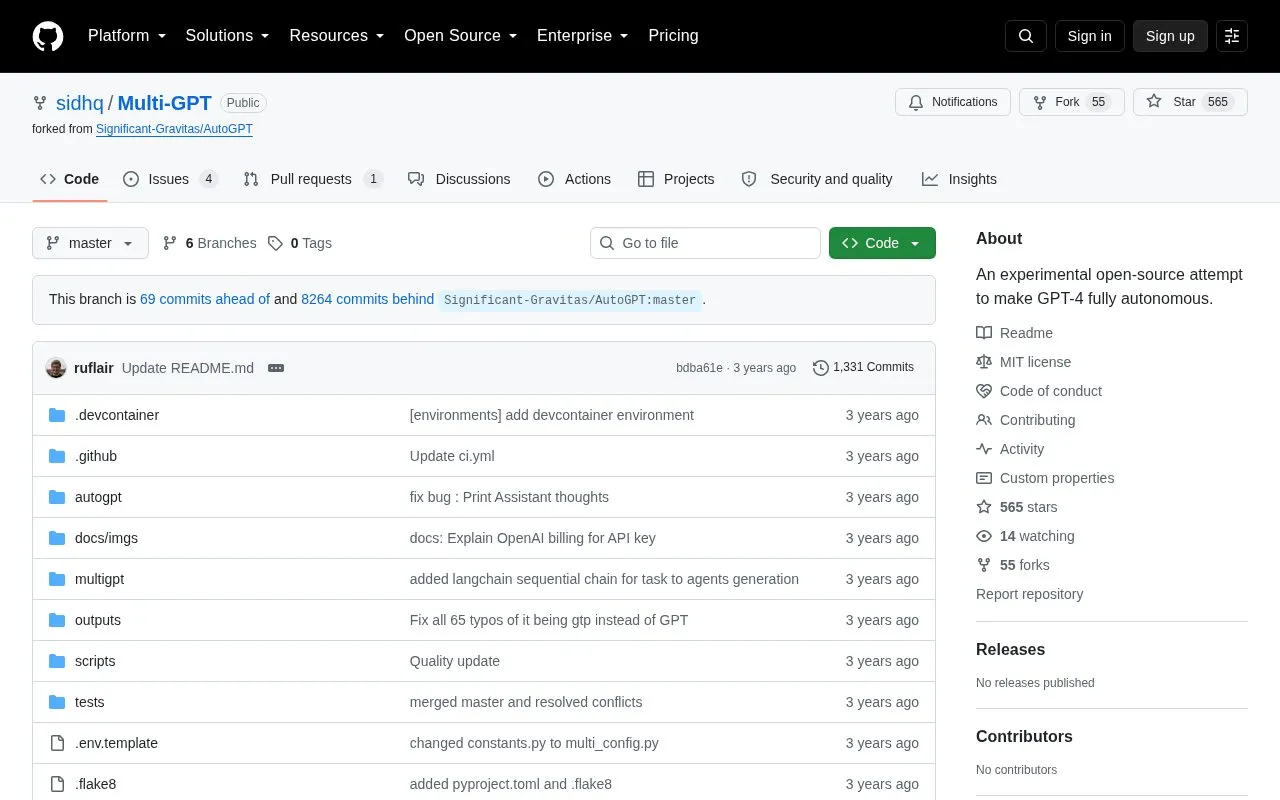Go to the GitHub homepage logo

(48, 36)
